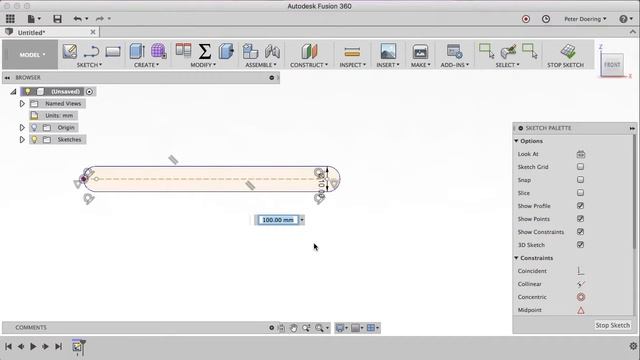The image size is (640, 360).
Task: Expand the Named Views folder
Action: click(x=22, y=104)
